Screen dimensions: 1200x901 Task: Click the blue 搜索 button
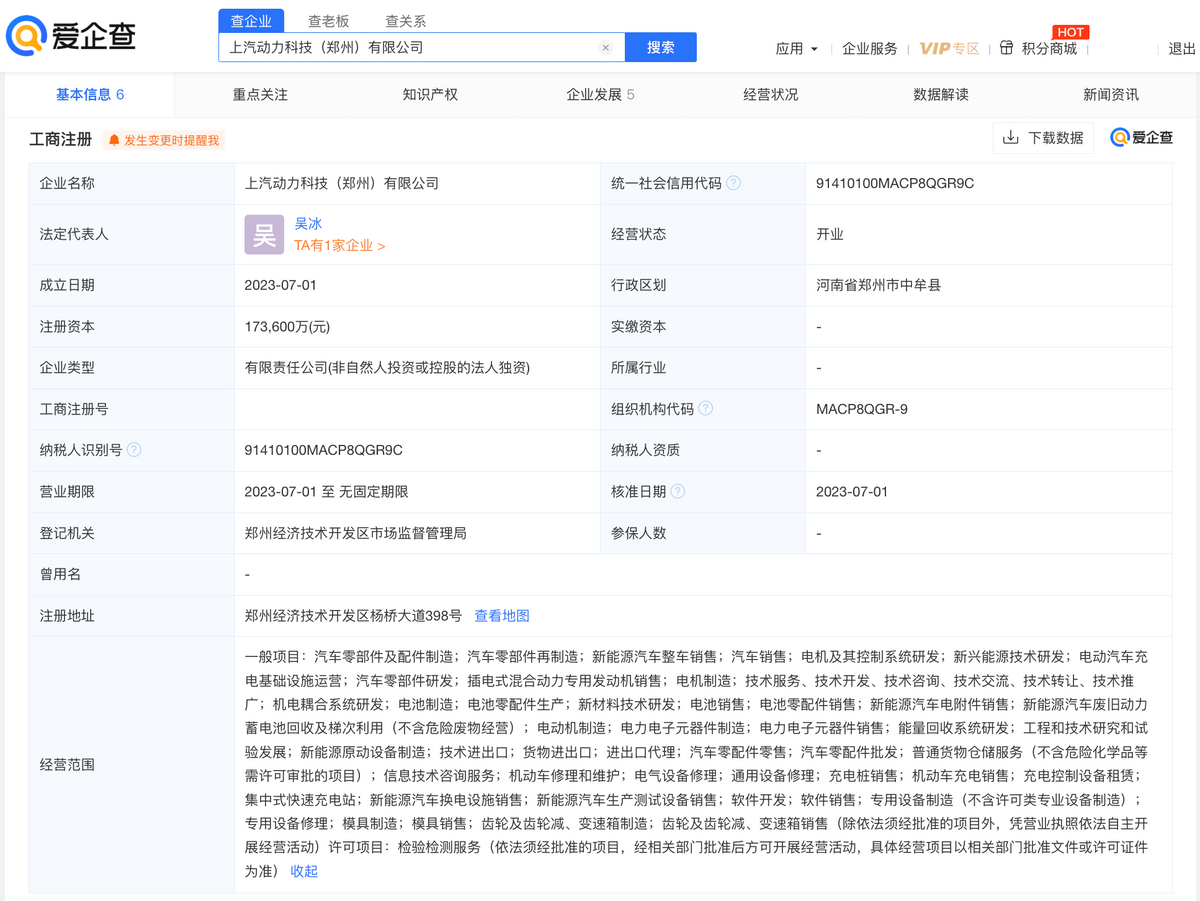(661, 47)
